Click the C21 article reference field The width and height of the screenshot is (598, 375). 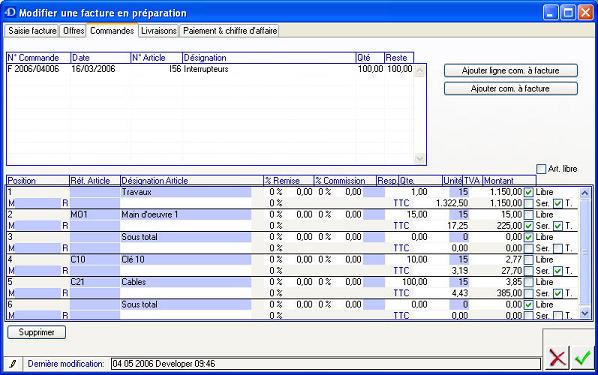tap(95, 282)
